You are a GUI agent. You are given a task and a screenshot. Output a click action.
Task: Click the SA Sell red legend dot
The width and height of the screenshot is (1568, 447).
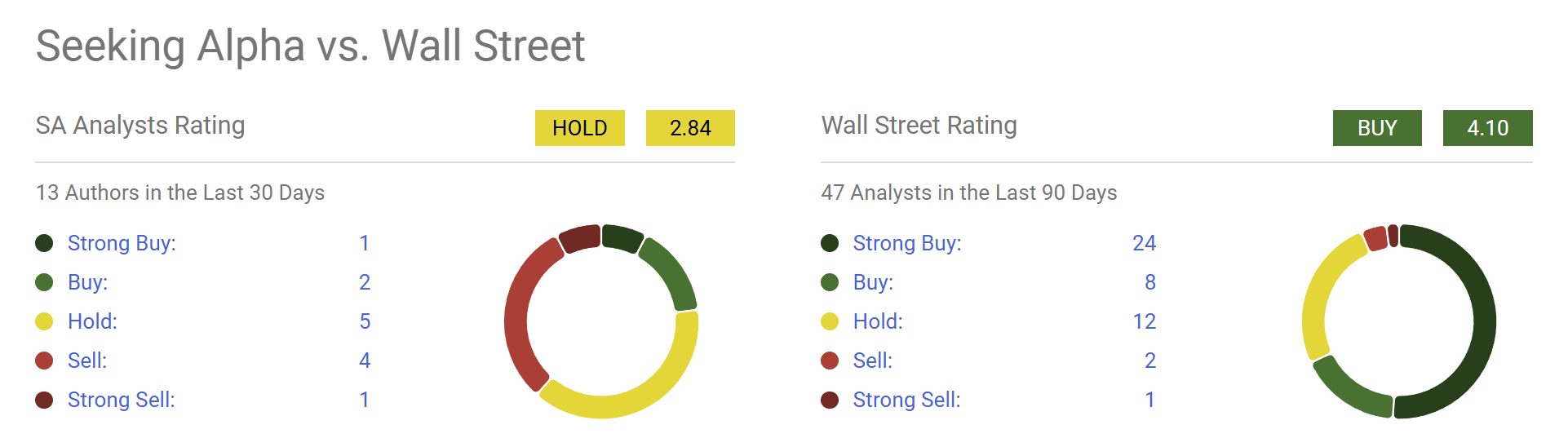tap(44, 361)
